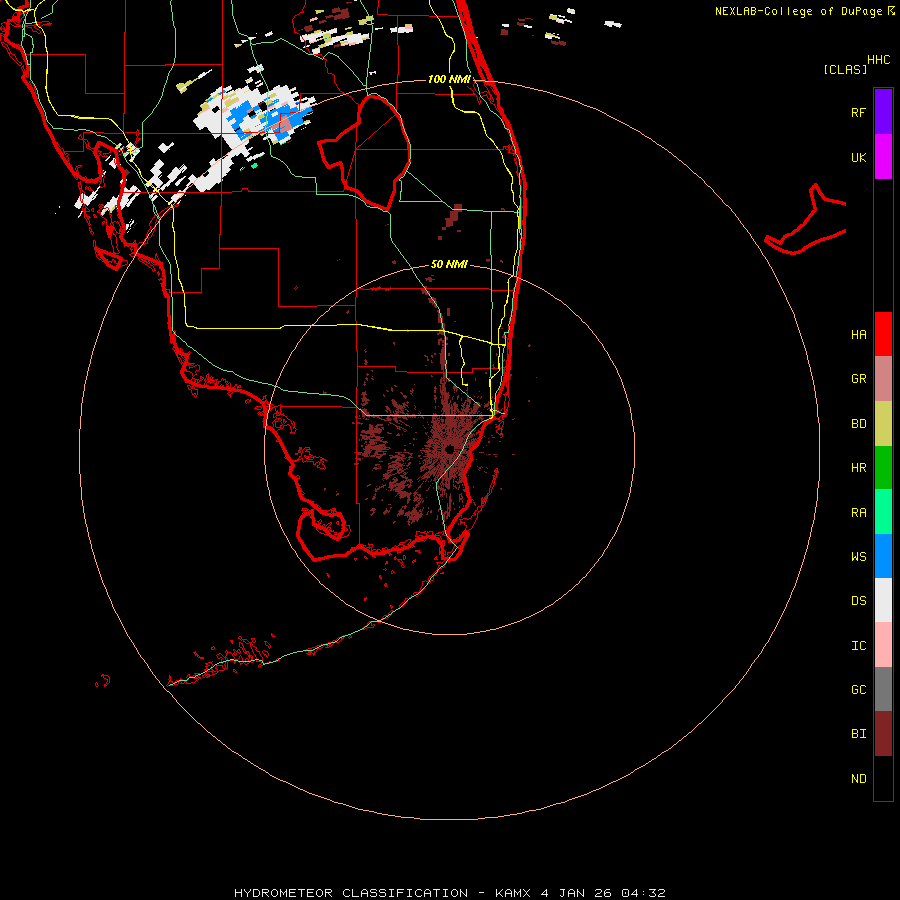This screenshot has height=900, width=900.
Task: Click the BI legend label
Action: pyautogui.click(x=858, y=734)
